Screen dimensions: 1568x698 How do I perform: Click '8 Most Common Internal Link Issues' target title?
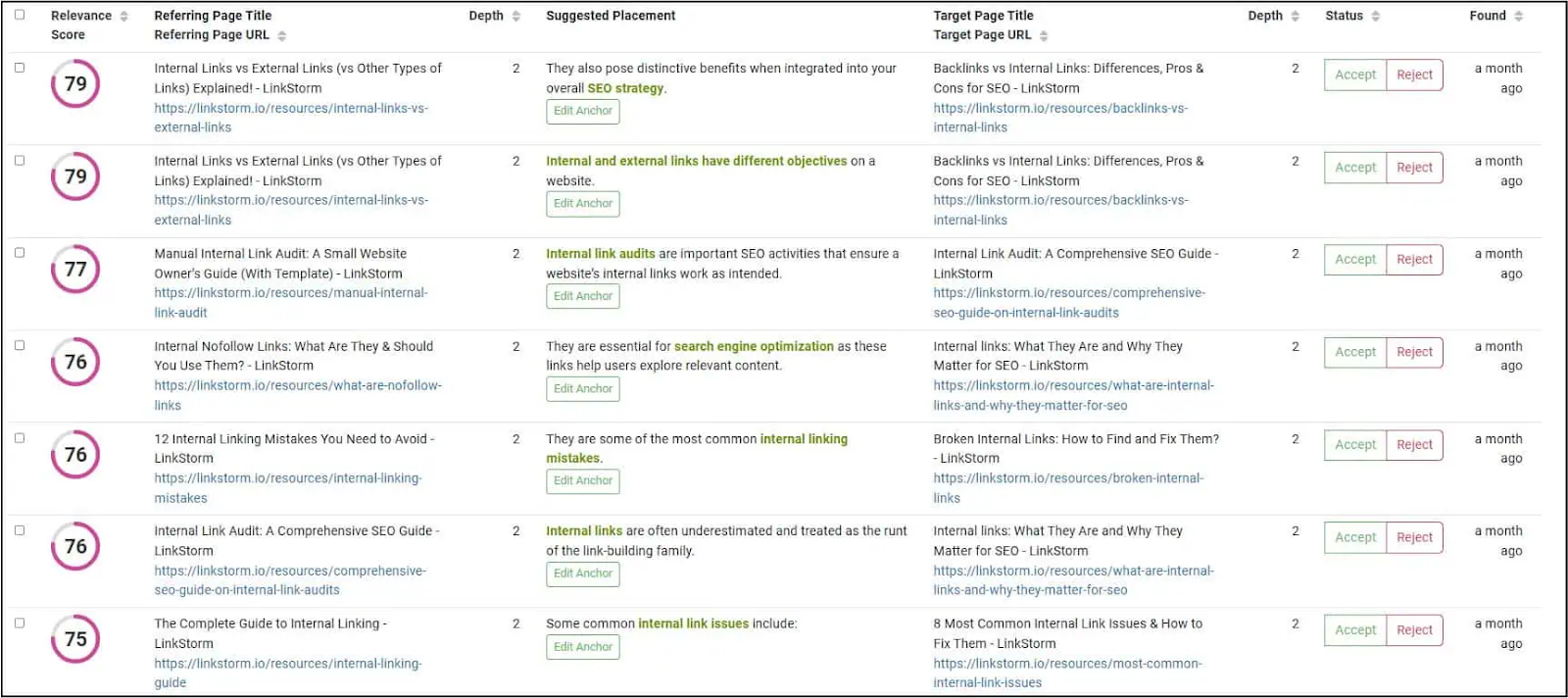1067,633
